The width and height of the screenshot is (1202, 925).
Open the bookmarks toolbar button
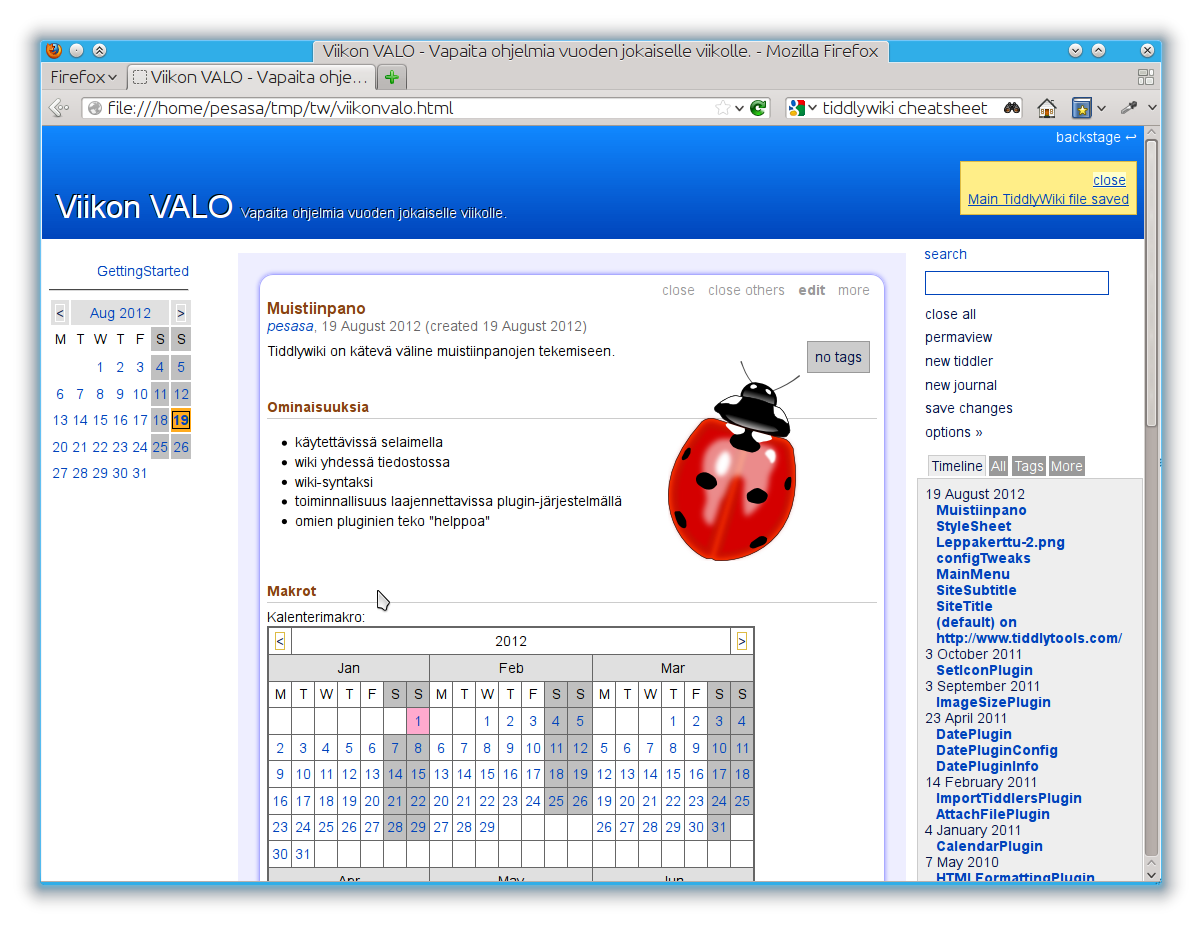click(x=1081, y=108)
